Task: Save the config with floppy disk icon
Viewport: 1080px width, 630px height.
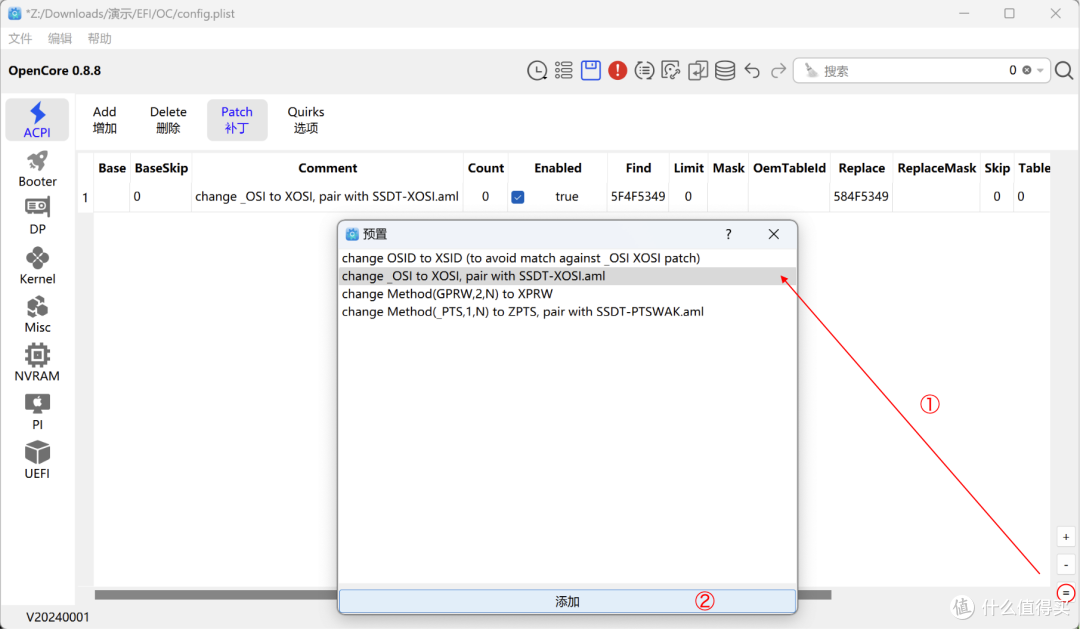Action: [590, 70]
